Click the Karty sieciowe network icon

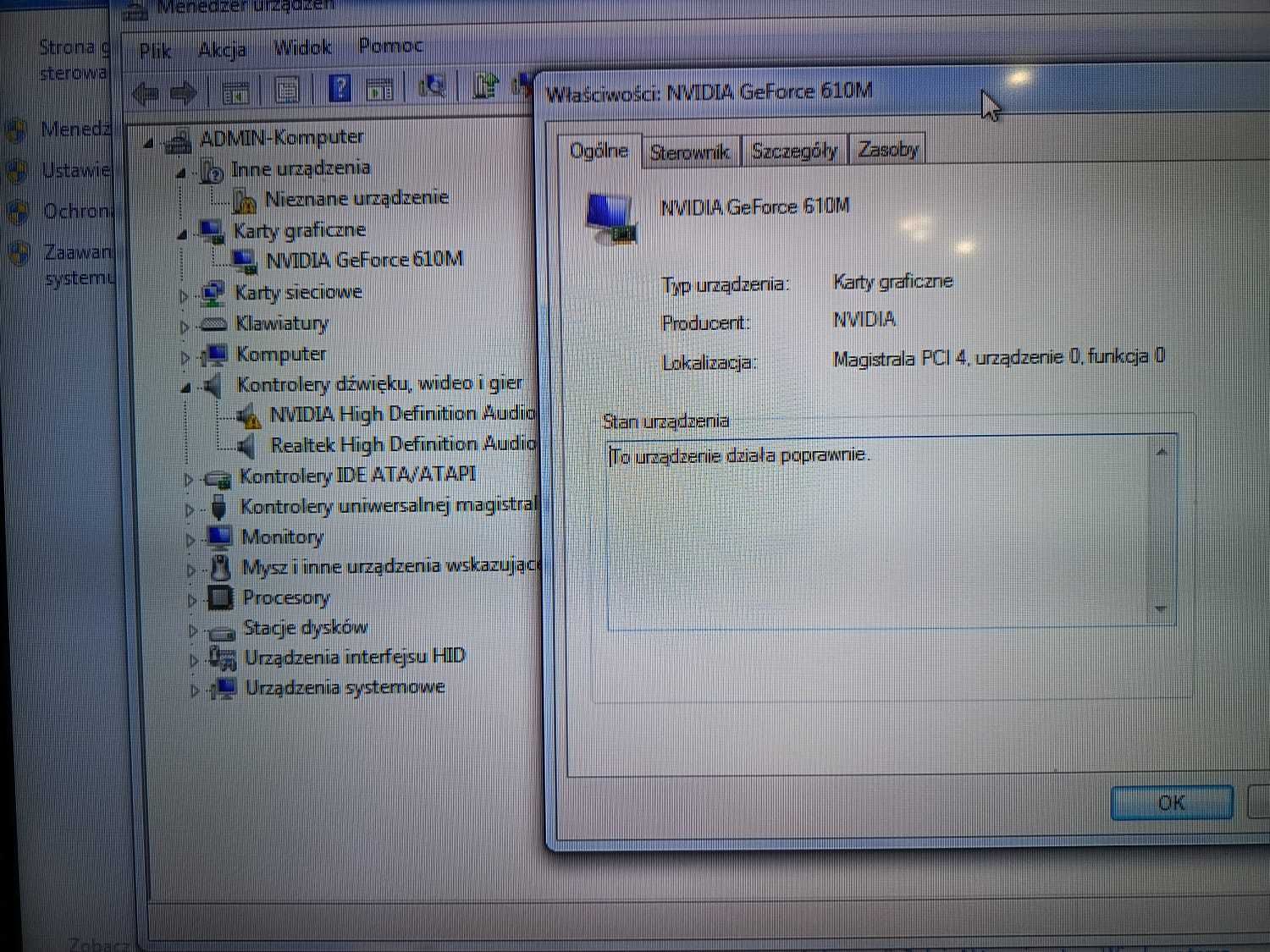click(x=213, y=294)
